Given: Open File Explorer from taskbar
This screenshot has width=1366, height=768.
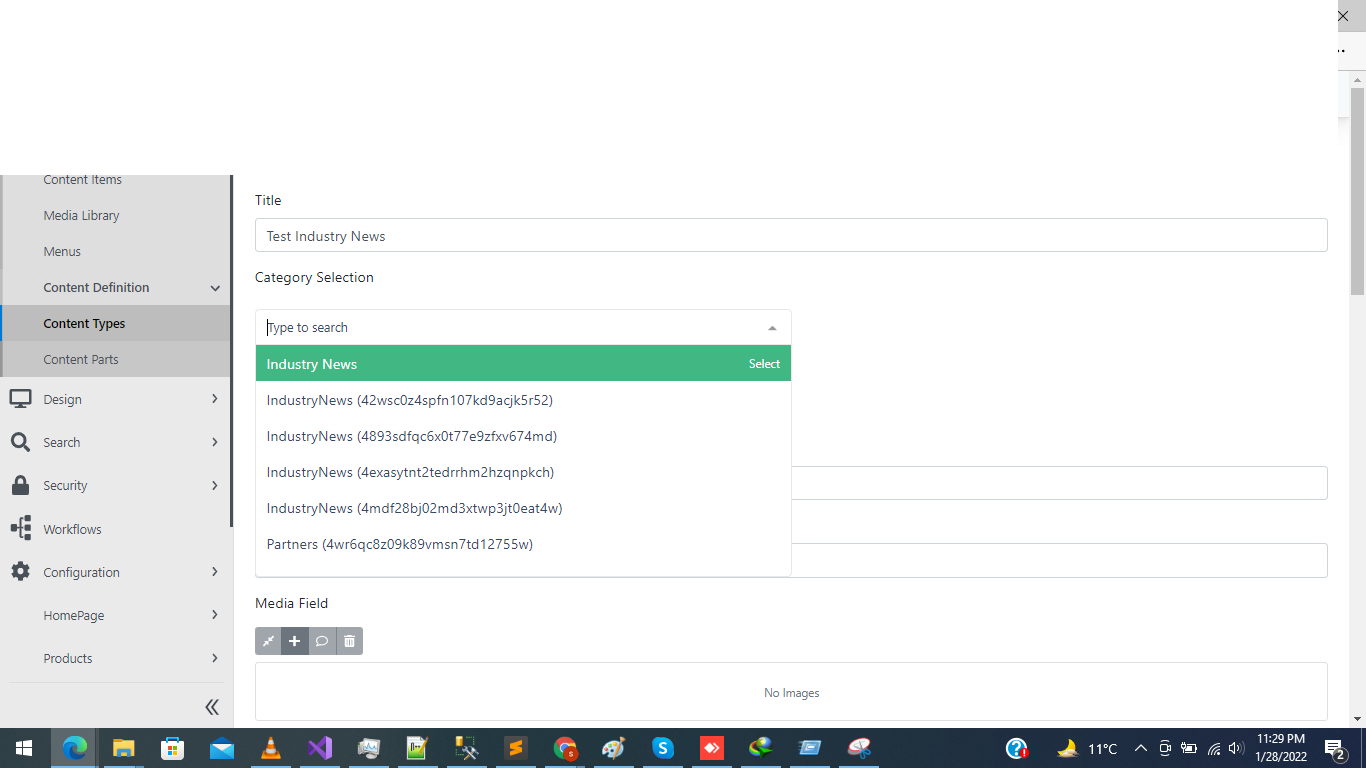Looking at the screenshot, I should (123, 748).
